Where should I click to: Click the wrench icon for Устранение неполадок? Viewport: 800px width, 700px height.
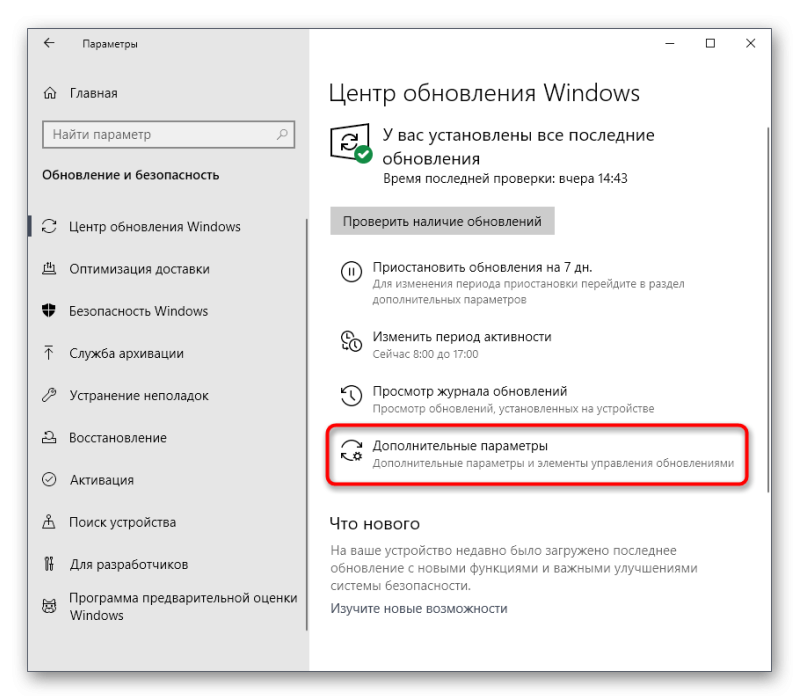click(x=49, y=395)
